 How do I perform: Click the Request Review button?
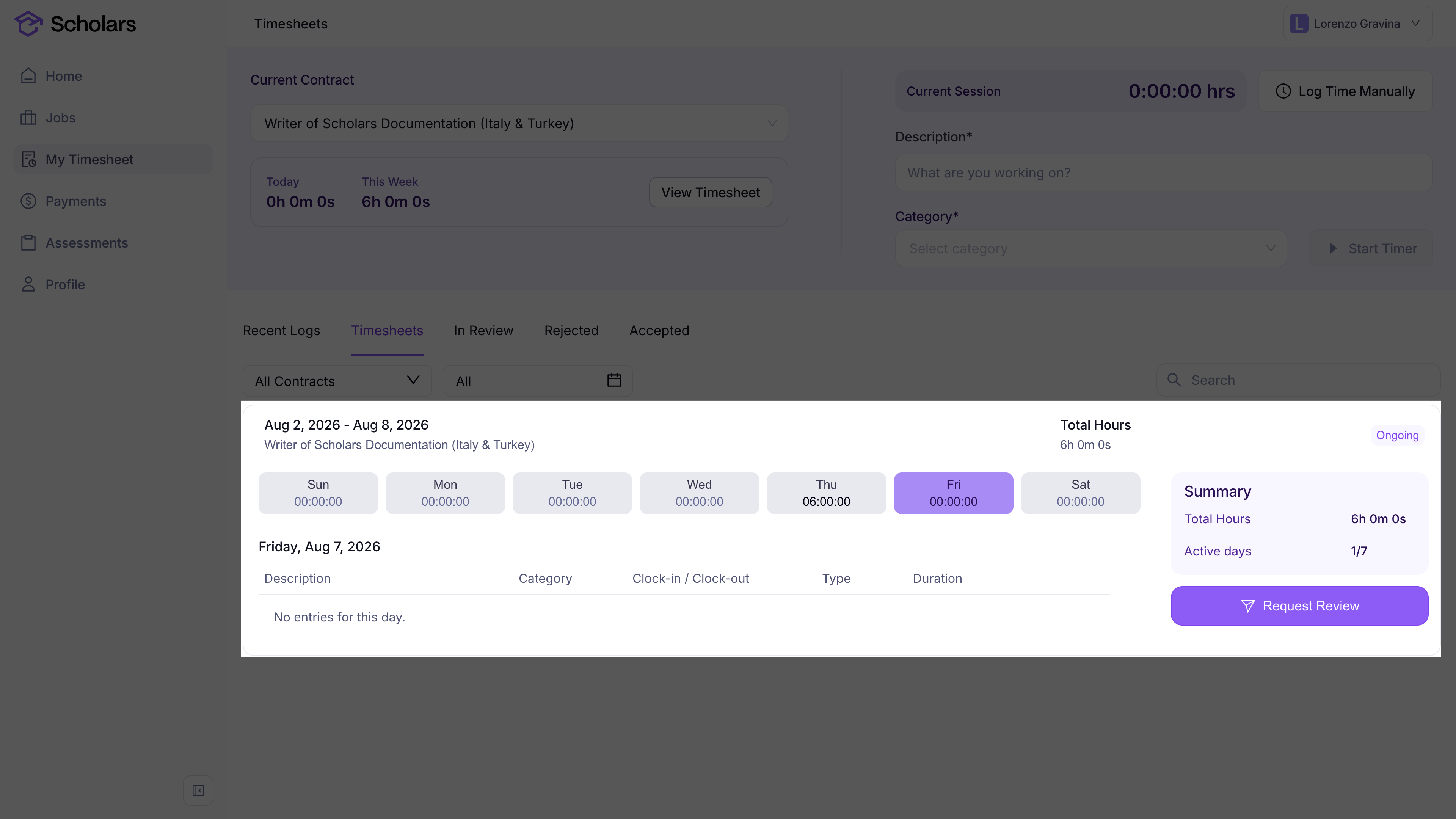click(x=1299, y=606)
